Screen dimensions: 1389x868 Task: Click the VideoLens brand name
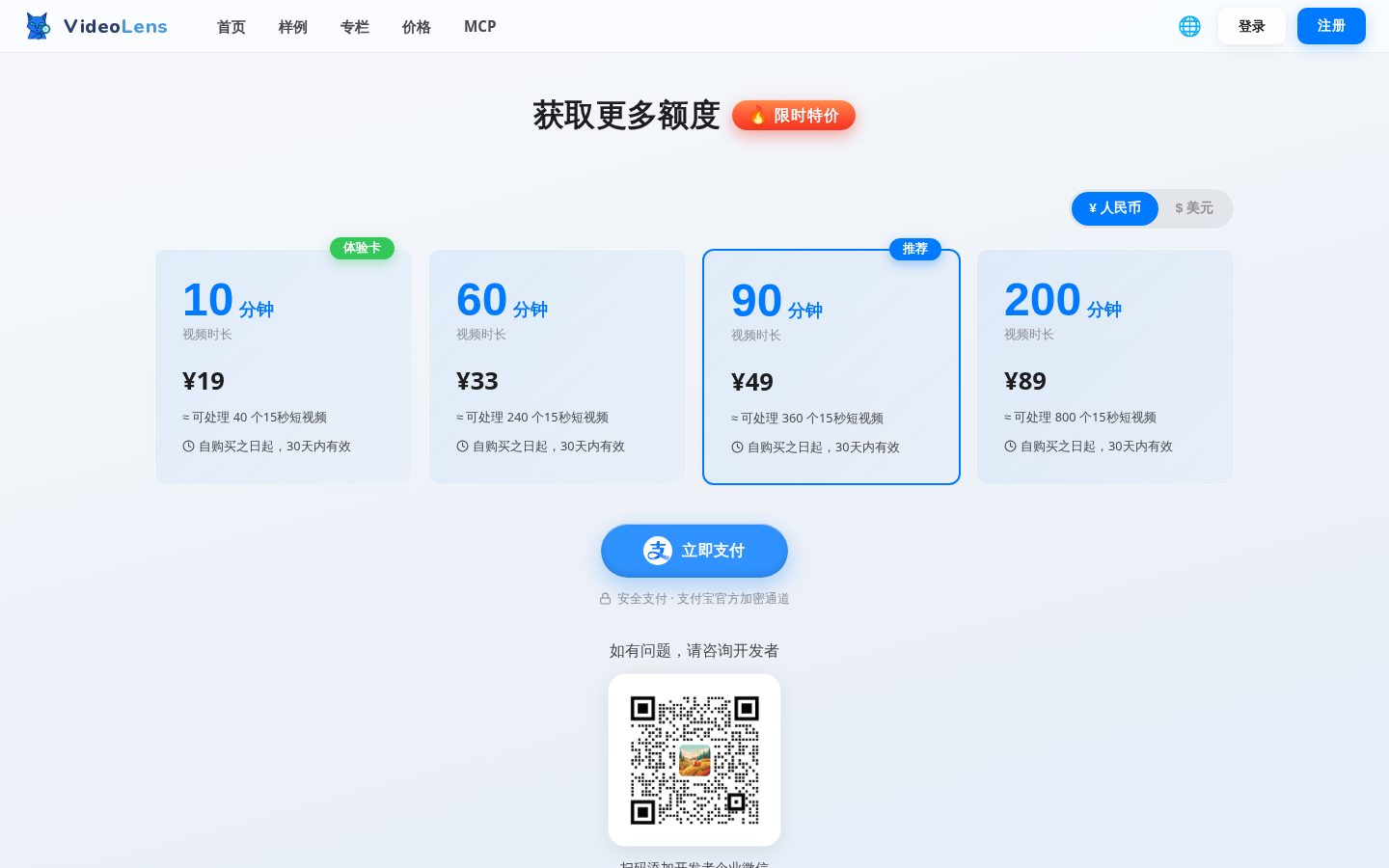click(116, 26)
